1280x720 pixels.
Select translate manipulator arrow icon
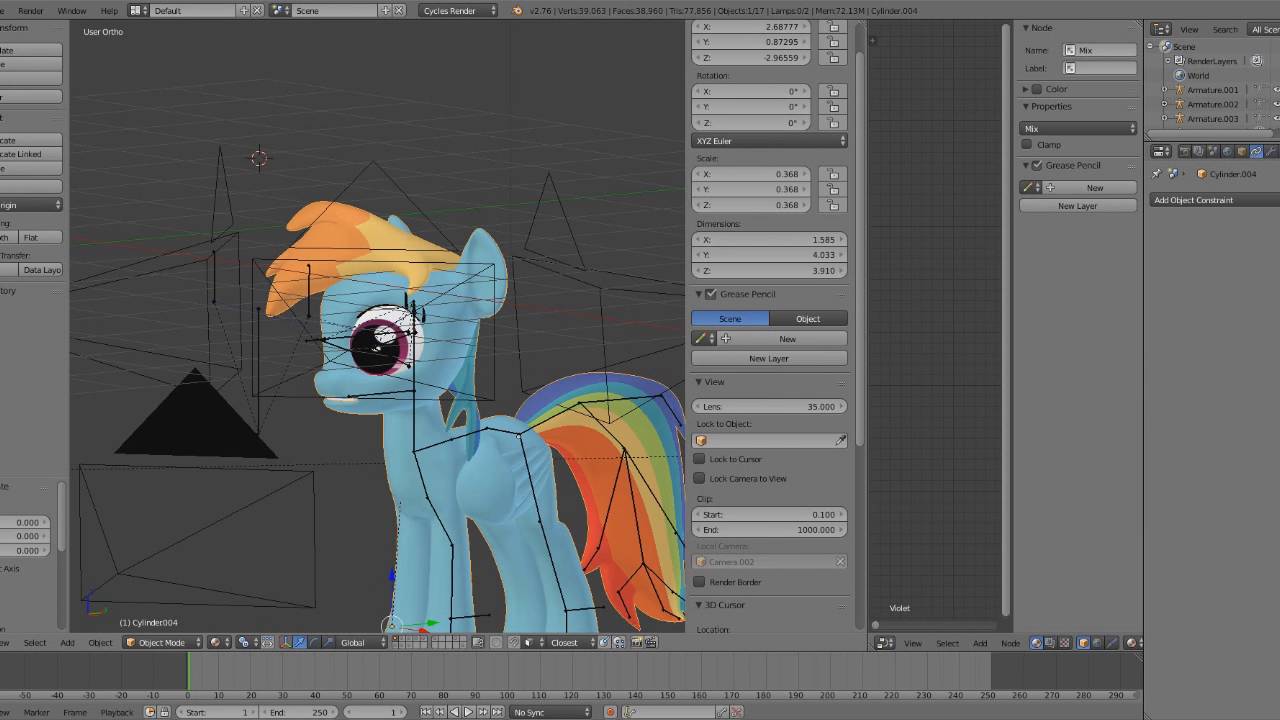[x=301, y=642]
